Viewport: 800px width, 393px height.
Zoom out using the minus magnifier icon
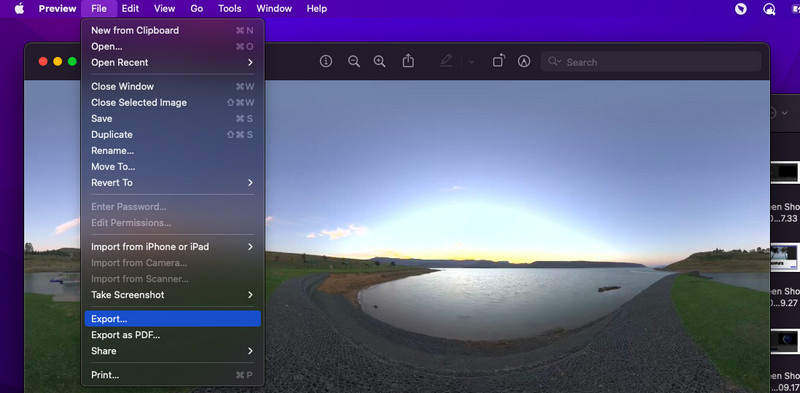[x=354, y=62]
